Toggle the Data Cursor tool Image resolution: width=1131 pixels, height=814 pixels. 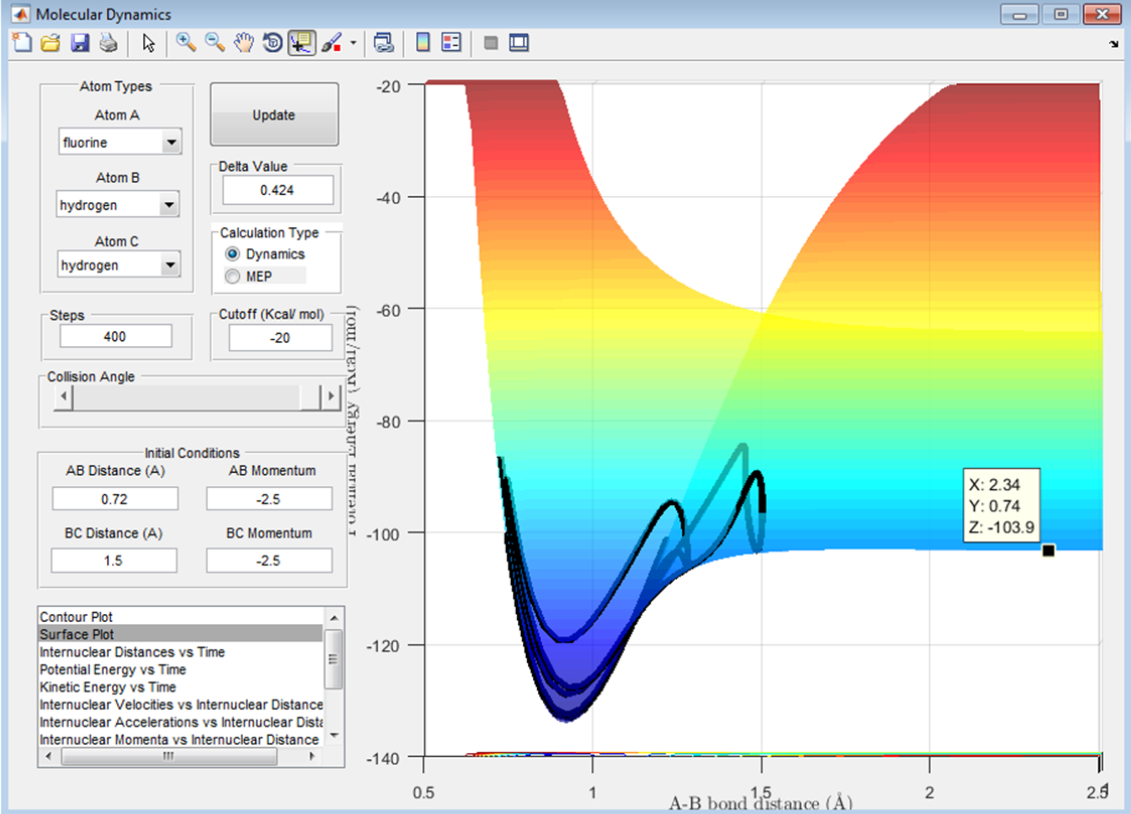click(x=302, y=43)
